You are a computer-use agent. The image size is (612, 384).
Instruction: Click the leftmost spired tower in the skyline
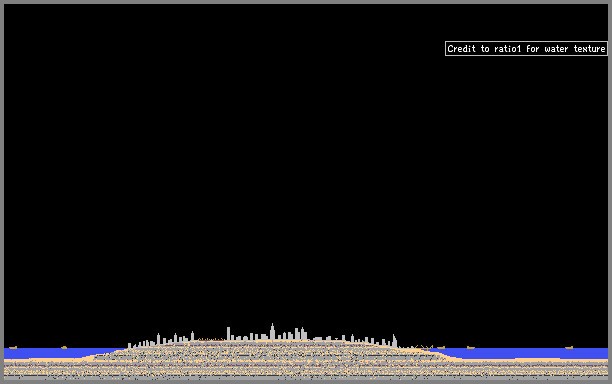[x=158, y=339]
